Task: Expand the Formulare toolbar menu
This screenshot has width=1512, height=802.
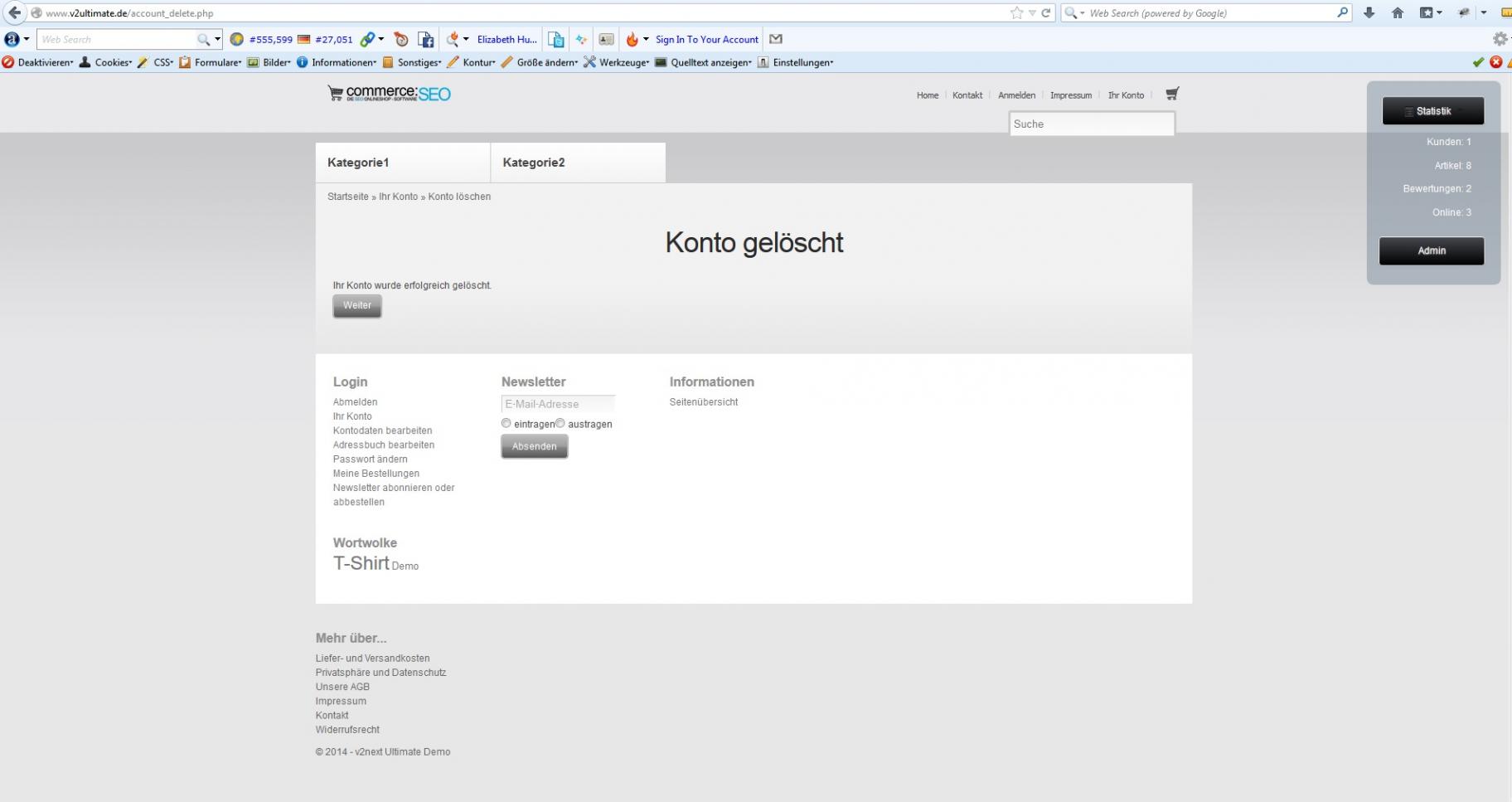Action: [211, 62]
